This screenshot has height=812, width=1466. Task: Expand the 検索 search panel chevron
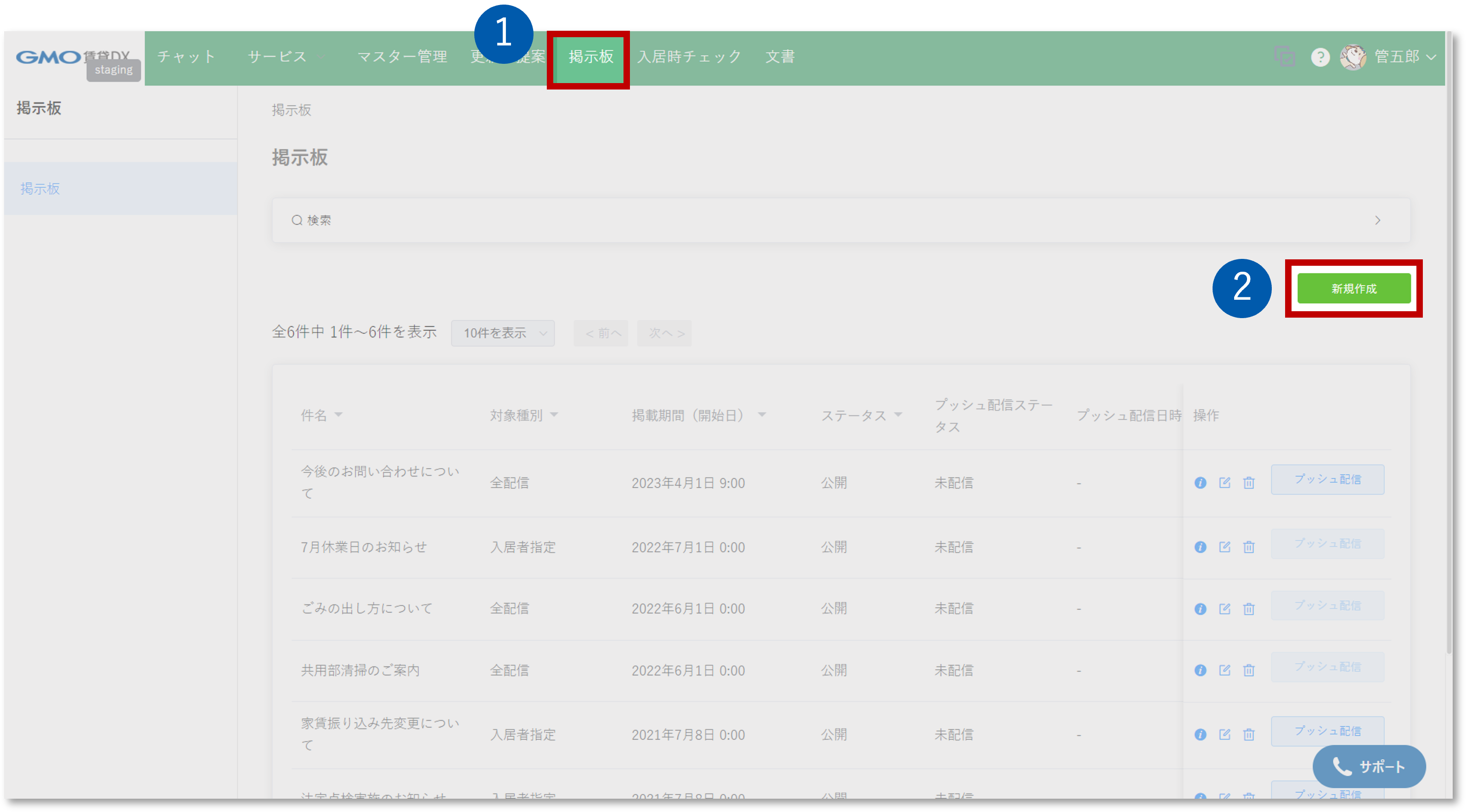click(x=1377, y=220)
